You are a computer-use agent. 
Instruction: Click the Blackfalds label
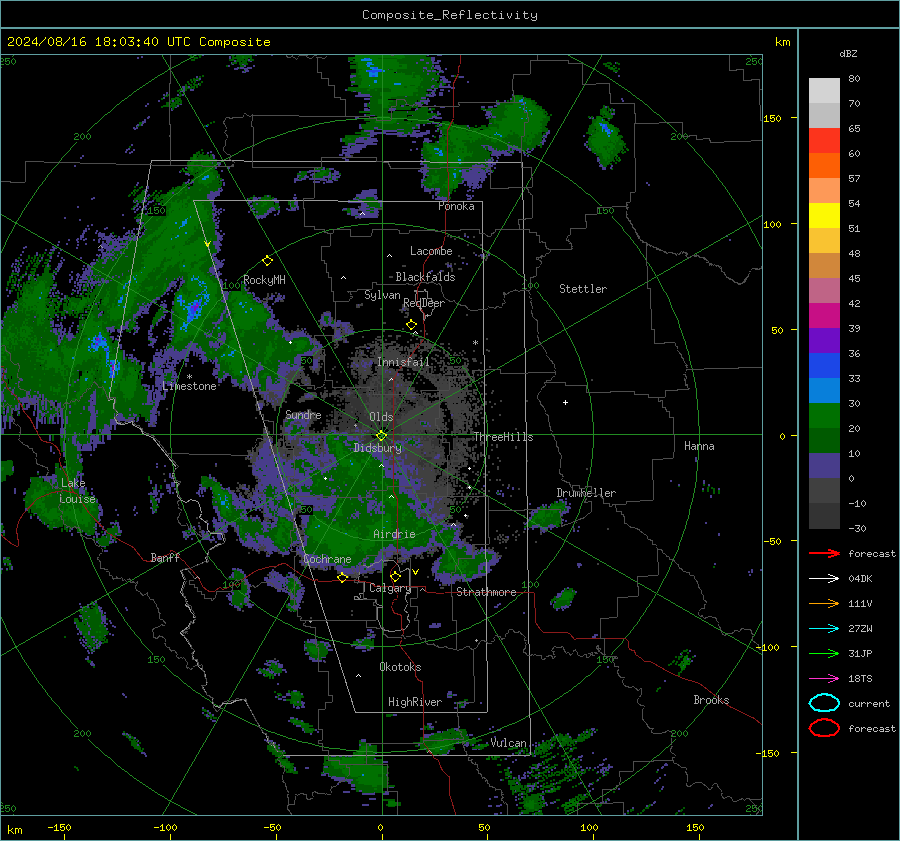pos(425,277)
